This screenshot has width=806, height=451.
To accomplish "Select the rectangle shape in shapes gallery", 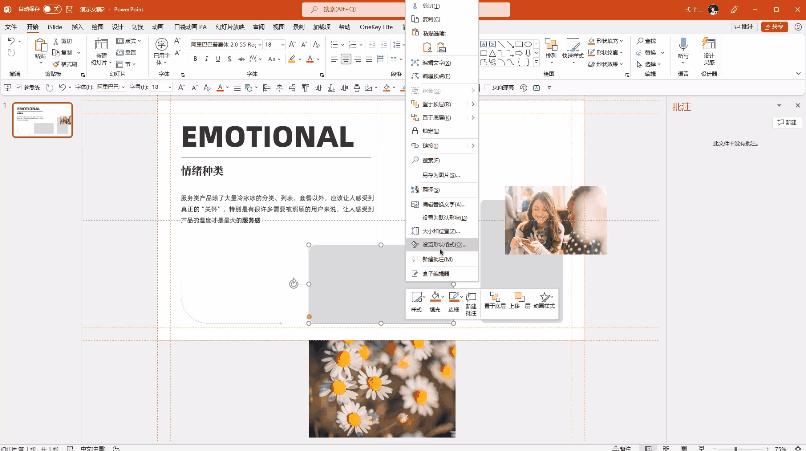I will click(519, 45).
